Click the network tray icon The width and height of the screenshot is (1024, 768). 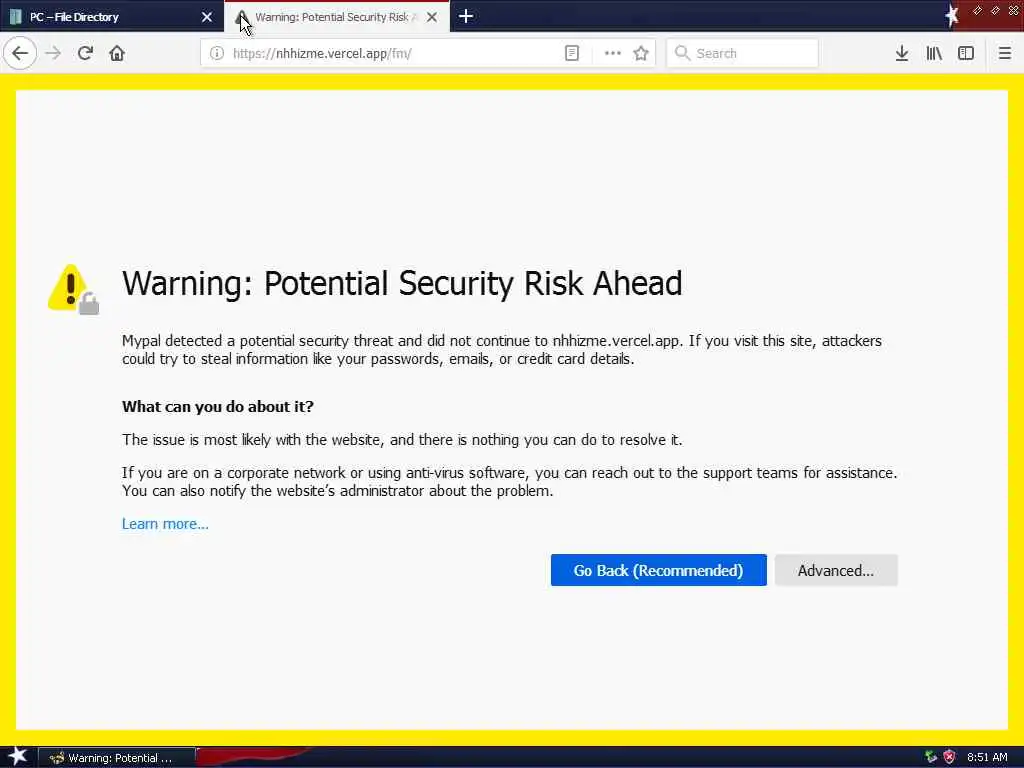[x=931, y=757]
